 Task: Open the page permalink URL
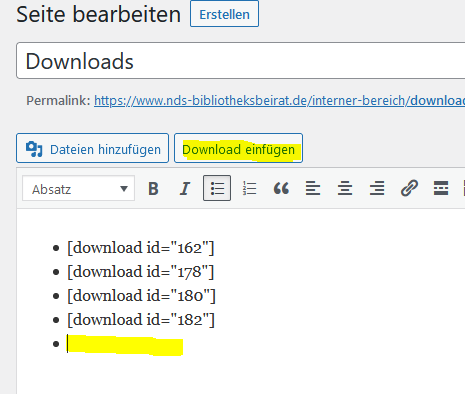tap(279, 100)
